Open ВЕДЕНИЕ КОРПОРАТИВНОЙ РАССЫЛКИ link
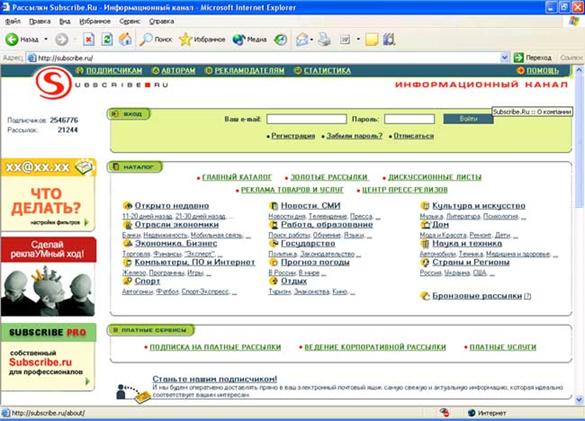585x421 pixels. [375, 347]
